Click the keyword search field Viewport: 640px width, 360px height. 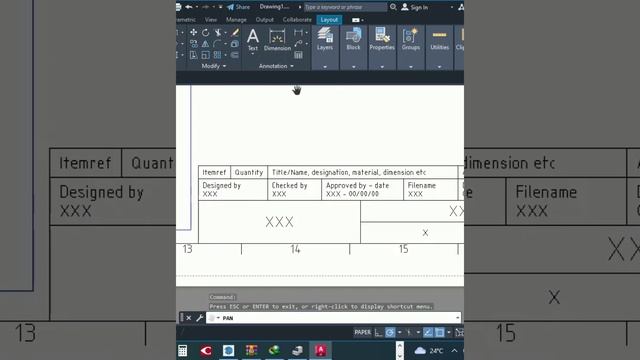coord(345,7)
